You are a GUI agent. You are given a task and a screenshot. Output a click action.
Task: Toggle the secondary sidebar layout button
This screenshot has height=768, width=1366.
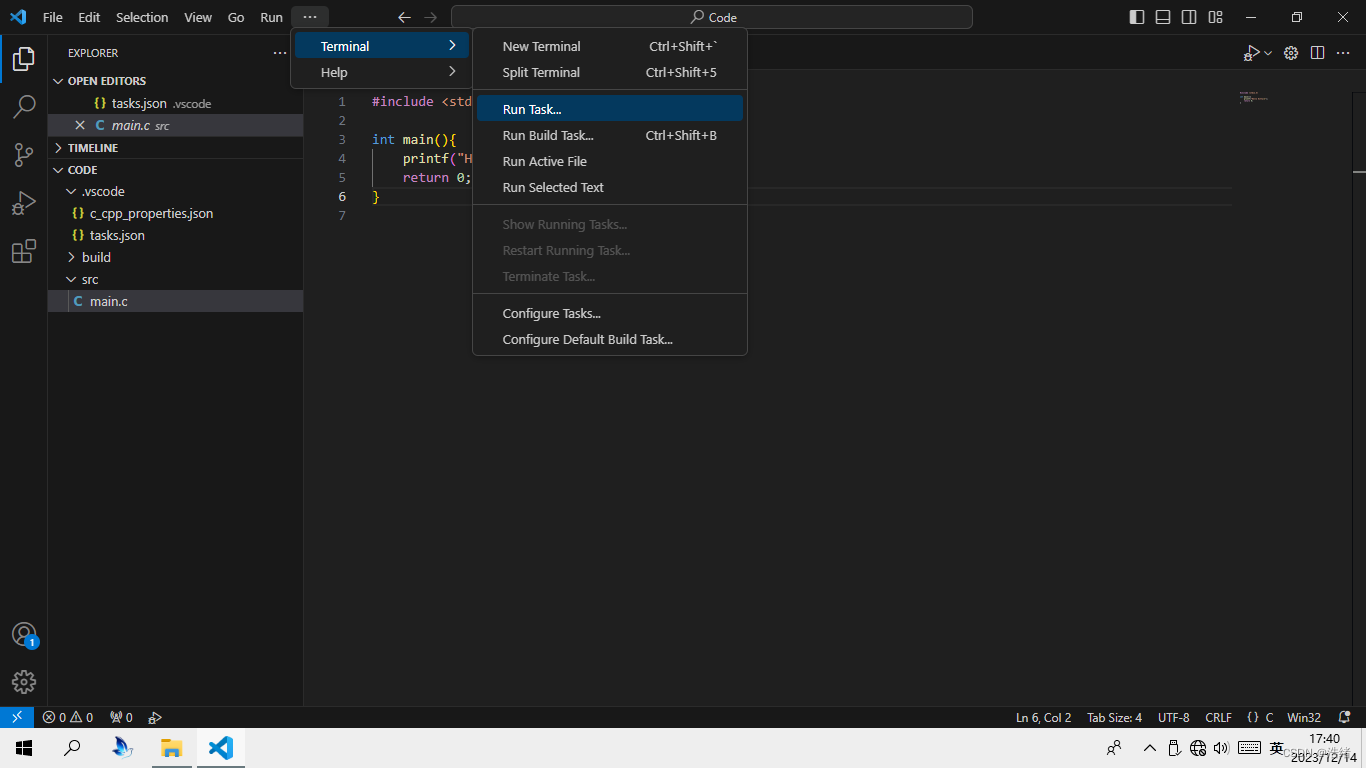click(1189, 17)
